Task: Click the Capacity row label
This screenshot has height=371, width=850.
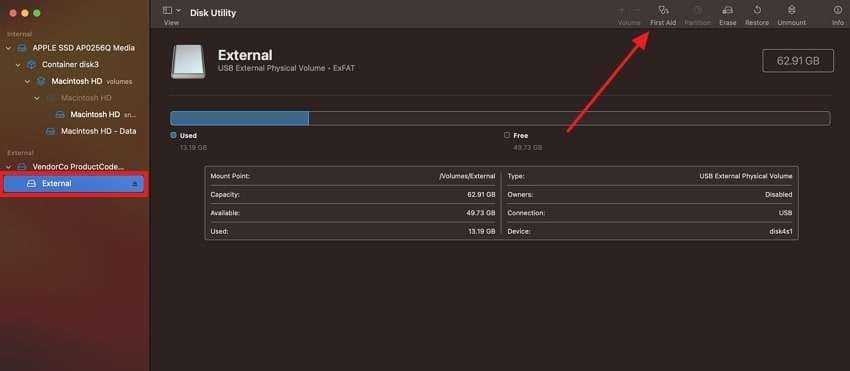Action: pyautogui.click(x=225, y=194)
